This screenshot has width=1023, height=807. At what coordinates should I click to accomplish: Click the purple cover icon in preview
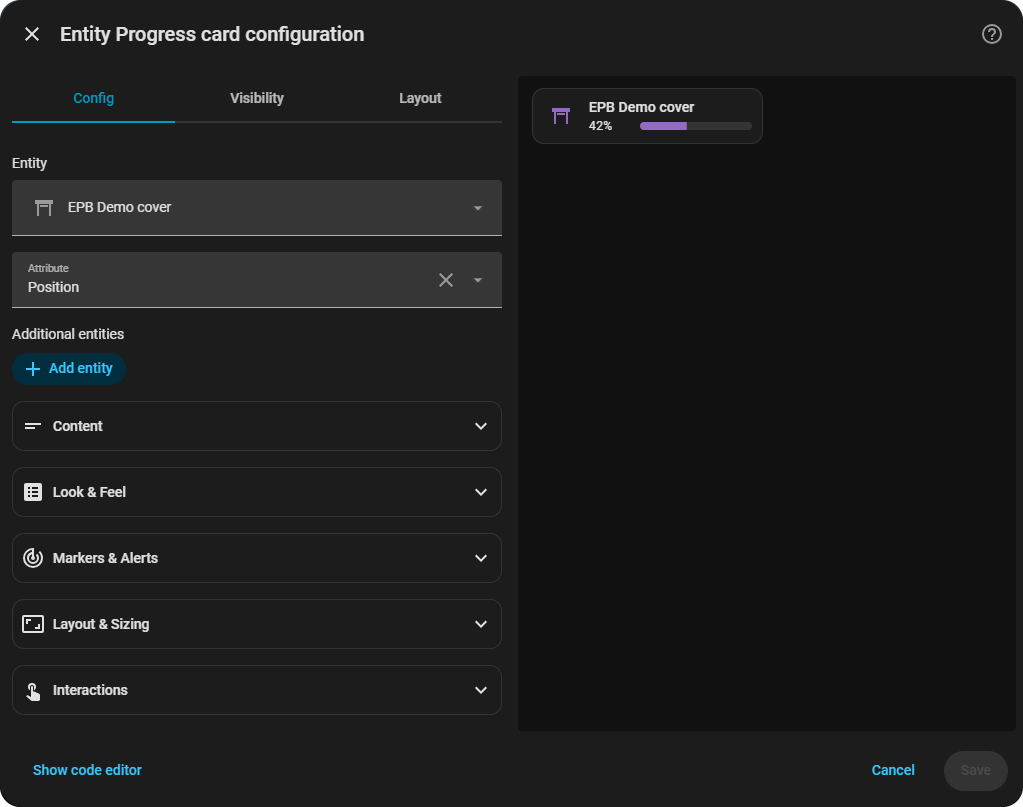coord(560,116)
